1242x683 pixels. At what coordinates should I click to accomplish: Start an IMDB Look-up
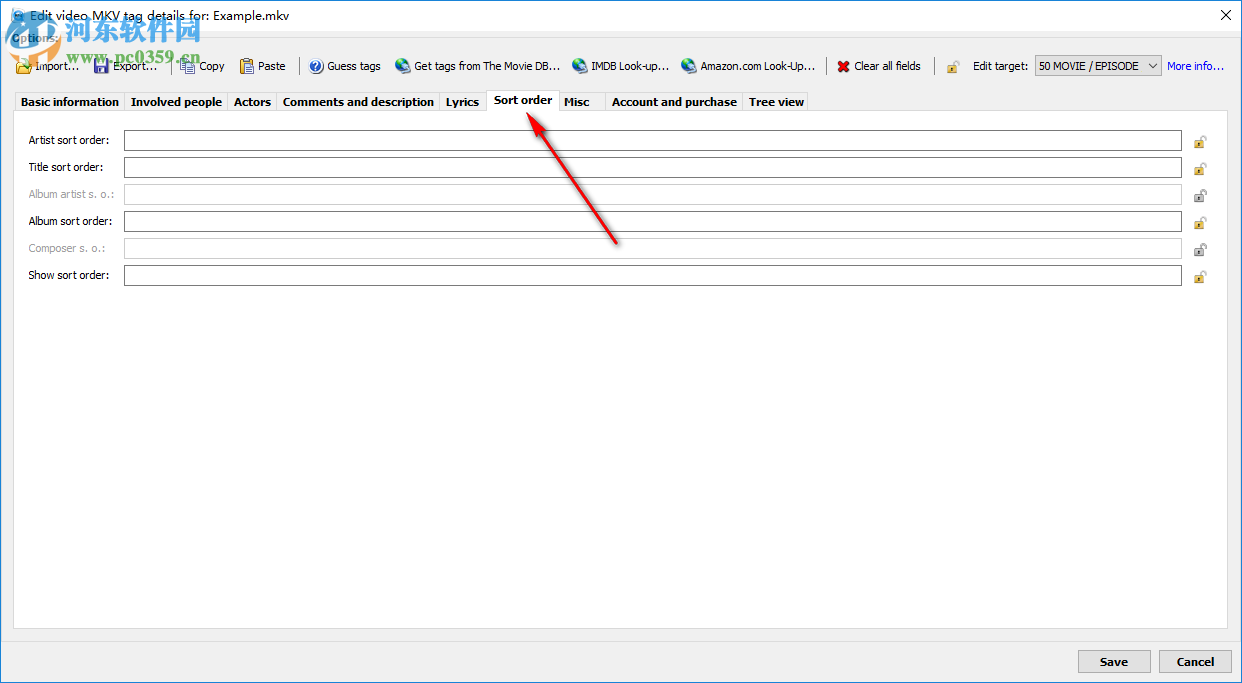620,65
